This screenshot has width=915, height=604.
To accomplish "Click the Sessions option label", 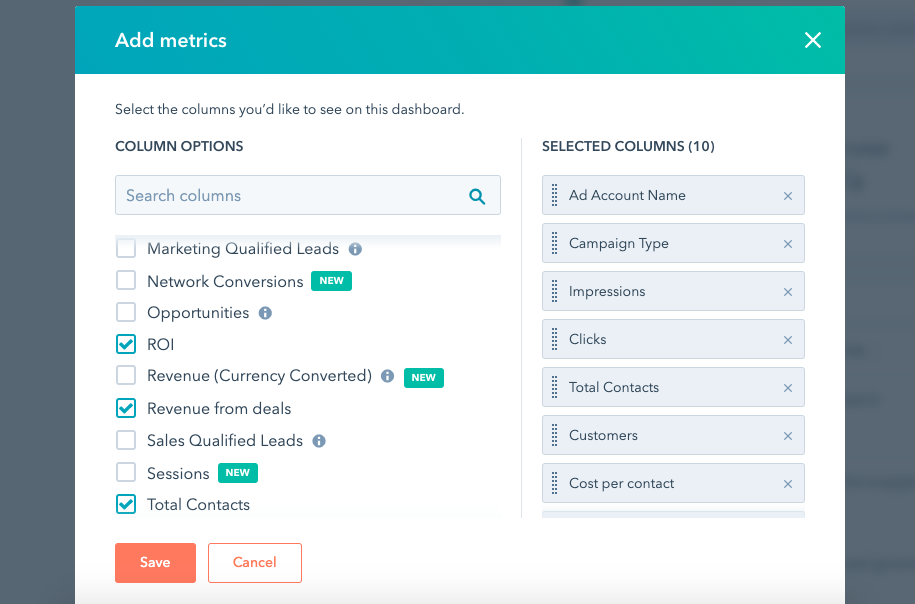I will [x=178, y=473].
